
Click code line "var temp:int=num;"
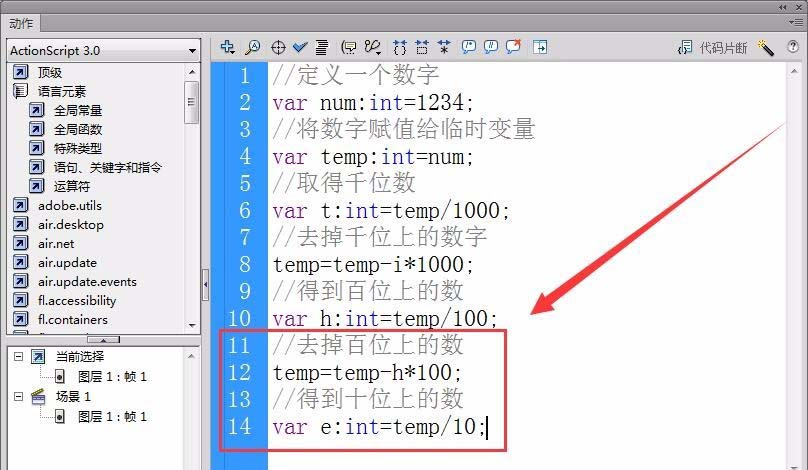click(x=373, y=157)
